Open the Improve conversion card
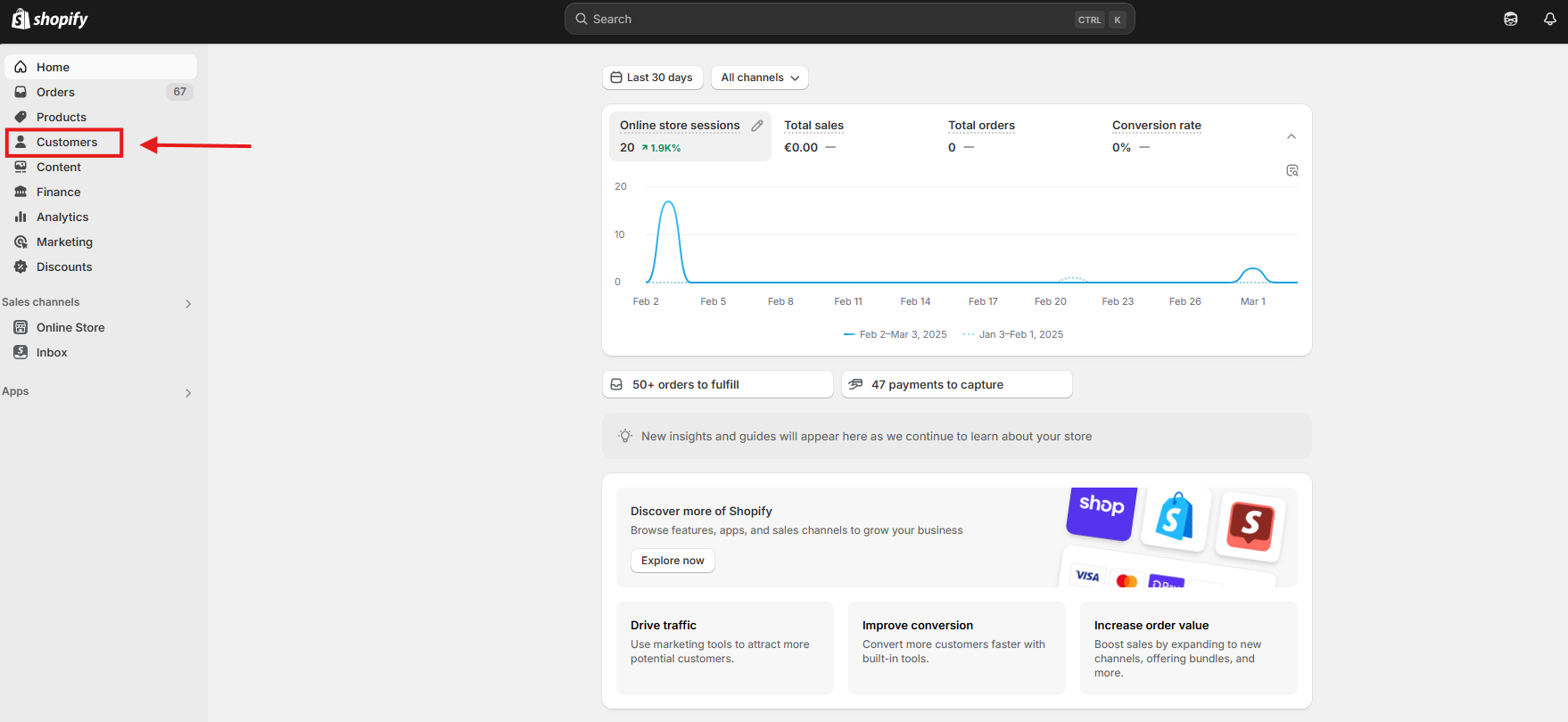The image size is (1568, 722). coord(957,648)
